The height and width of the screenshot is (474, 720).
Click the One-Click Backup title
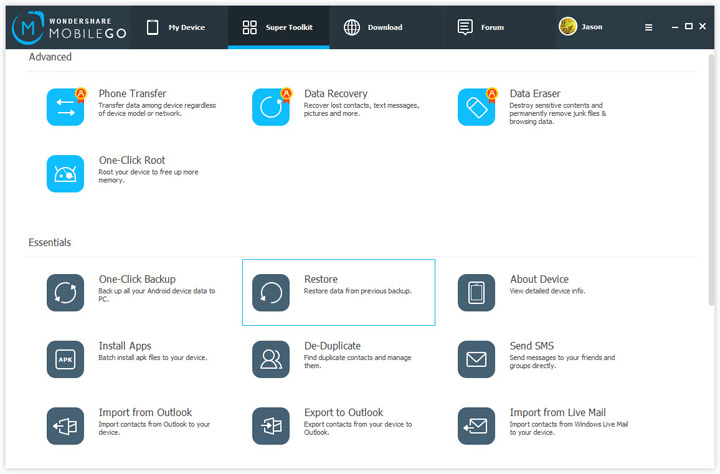pyautogui.click(x=137, y=279)
